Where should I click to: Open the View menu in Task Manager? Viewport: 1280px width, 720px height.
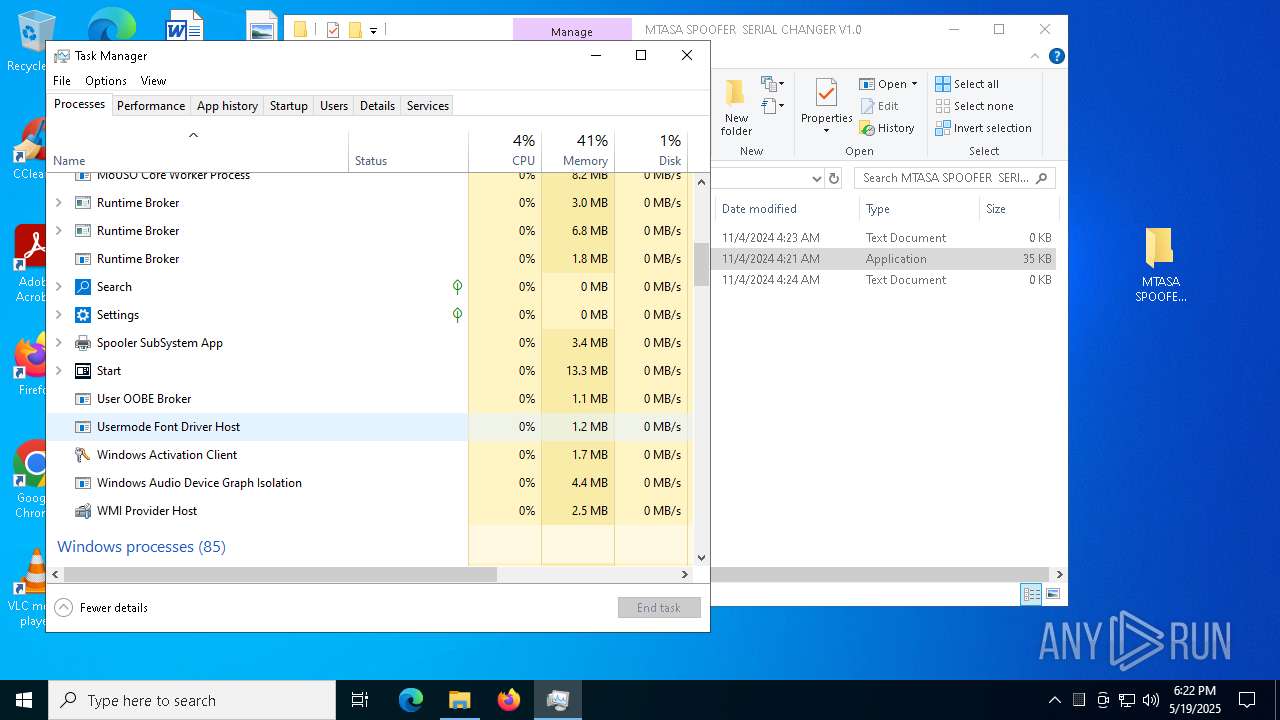pyautogui.click(x=153, y=81)
